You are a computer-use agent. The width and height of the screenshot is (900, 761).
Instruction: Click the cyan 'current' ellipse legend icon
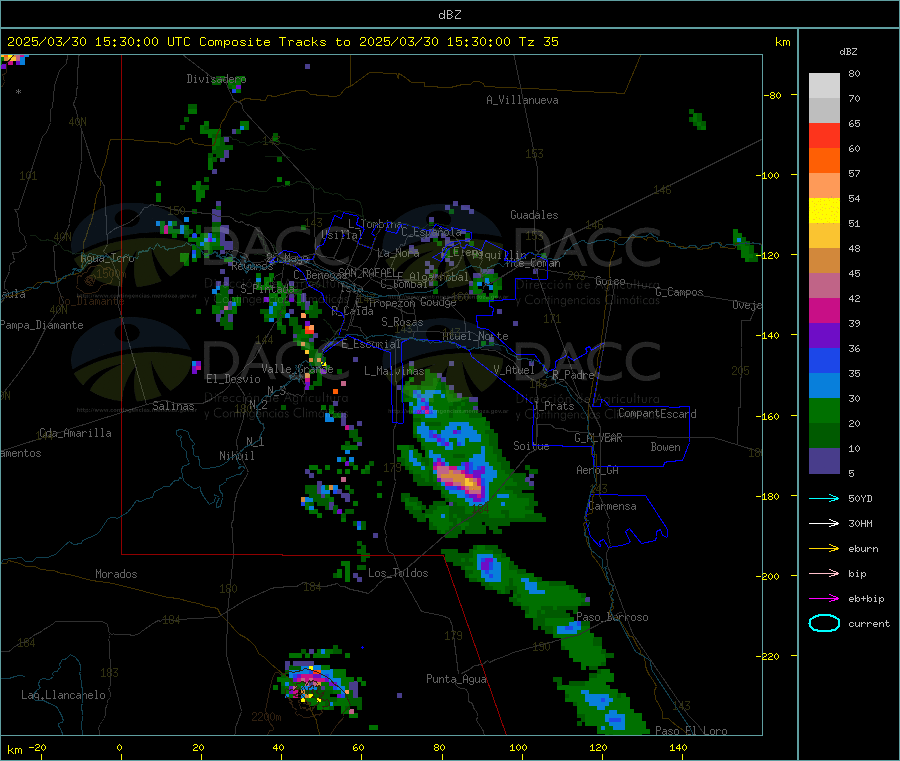pos(824,623)
